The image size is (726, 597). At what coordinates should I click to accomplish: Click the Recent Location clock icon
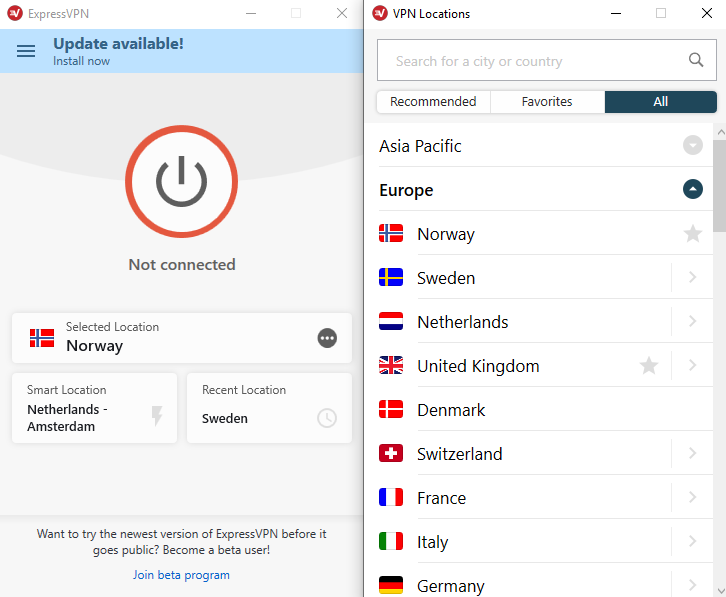click(327, 418)
